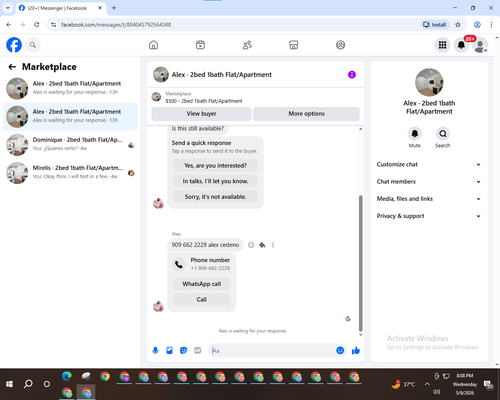This screenshot has height=400, width=500.
Task: Go to the Home feed icon
Action: point(153,45)
